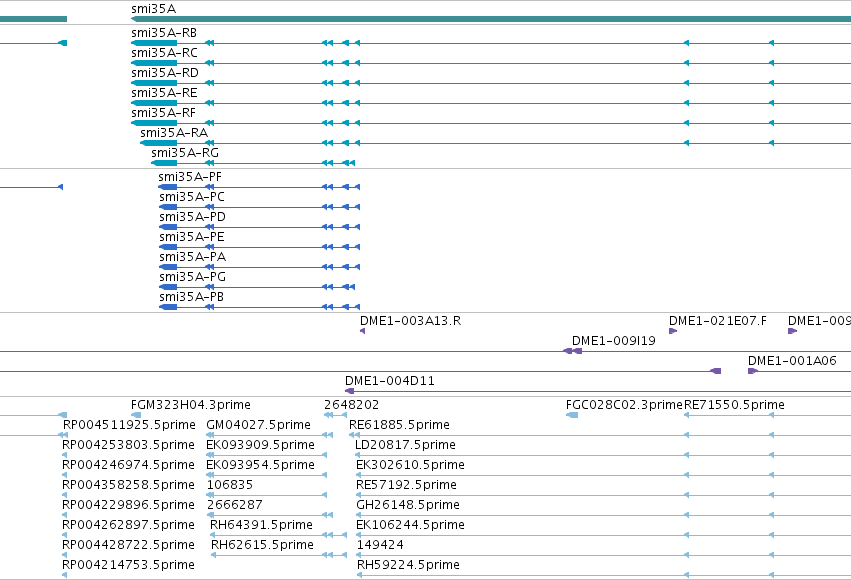Image resolution: width=851 pixels, height=580 pixels.
Task: Select EST RH62615.5prime
Action: tap(262, 546)
